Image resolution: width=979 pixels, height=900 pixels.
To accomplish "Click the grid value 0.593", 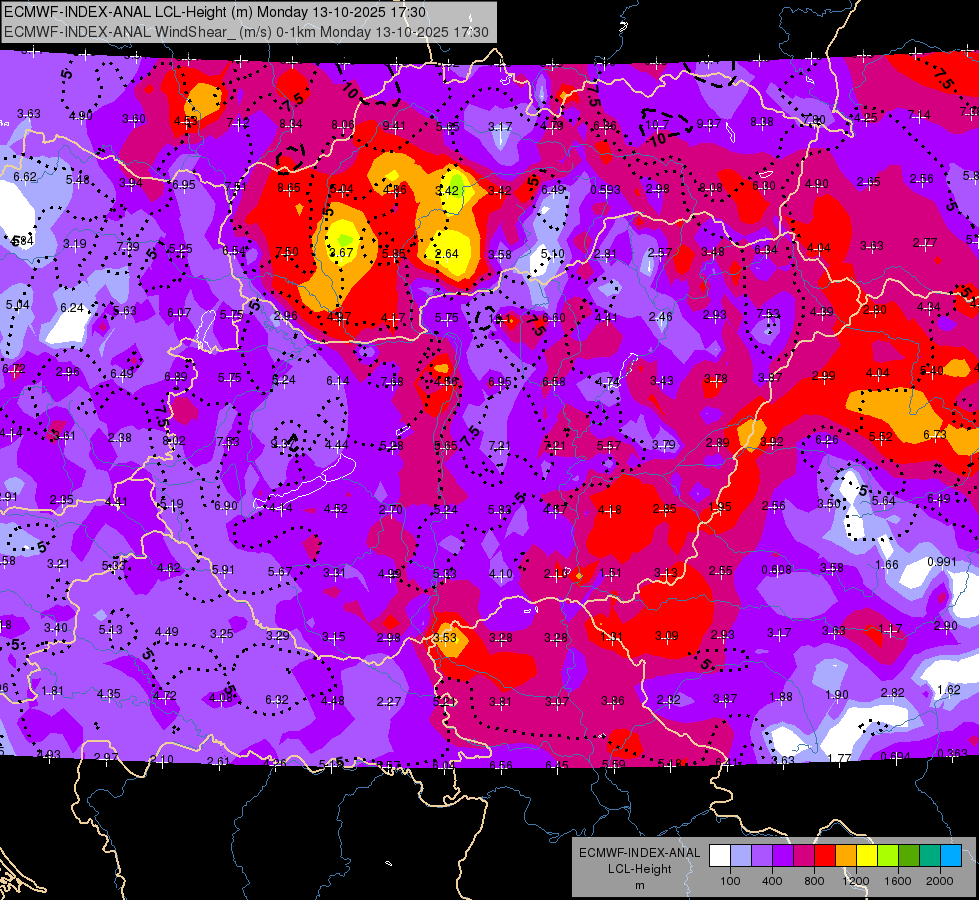I will tap(605, 189).
